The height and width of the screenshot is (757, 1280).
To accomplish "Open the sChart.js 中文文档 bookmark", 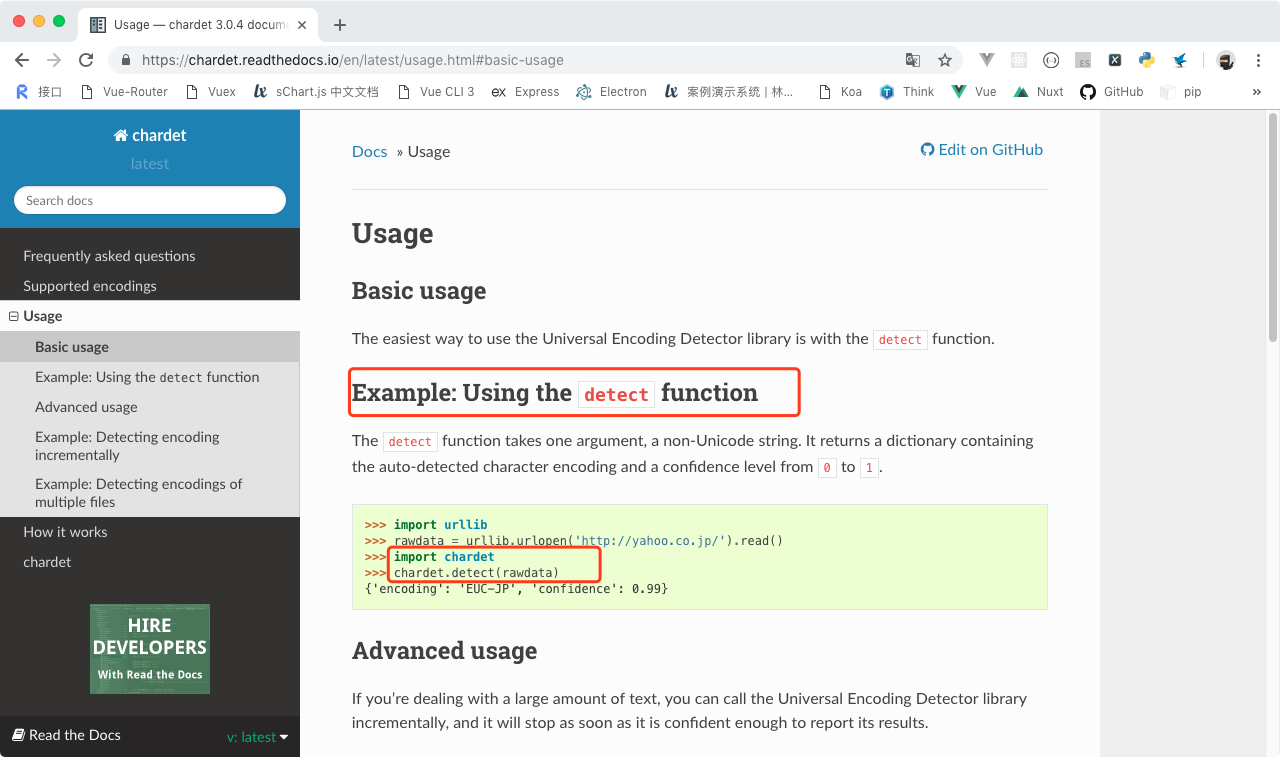I will pyautogui.click(x=316, y=92).
